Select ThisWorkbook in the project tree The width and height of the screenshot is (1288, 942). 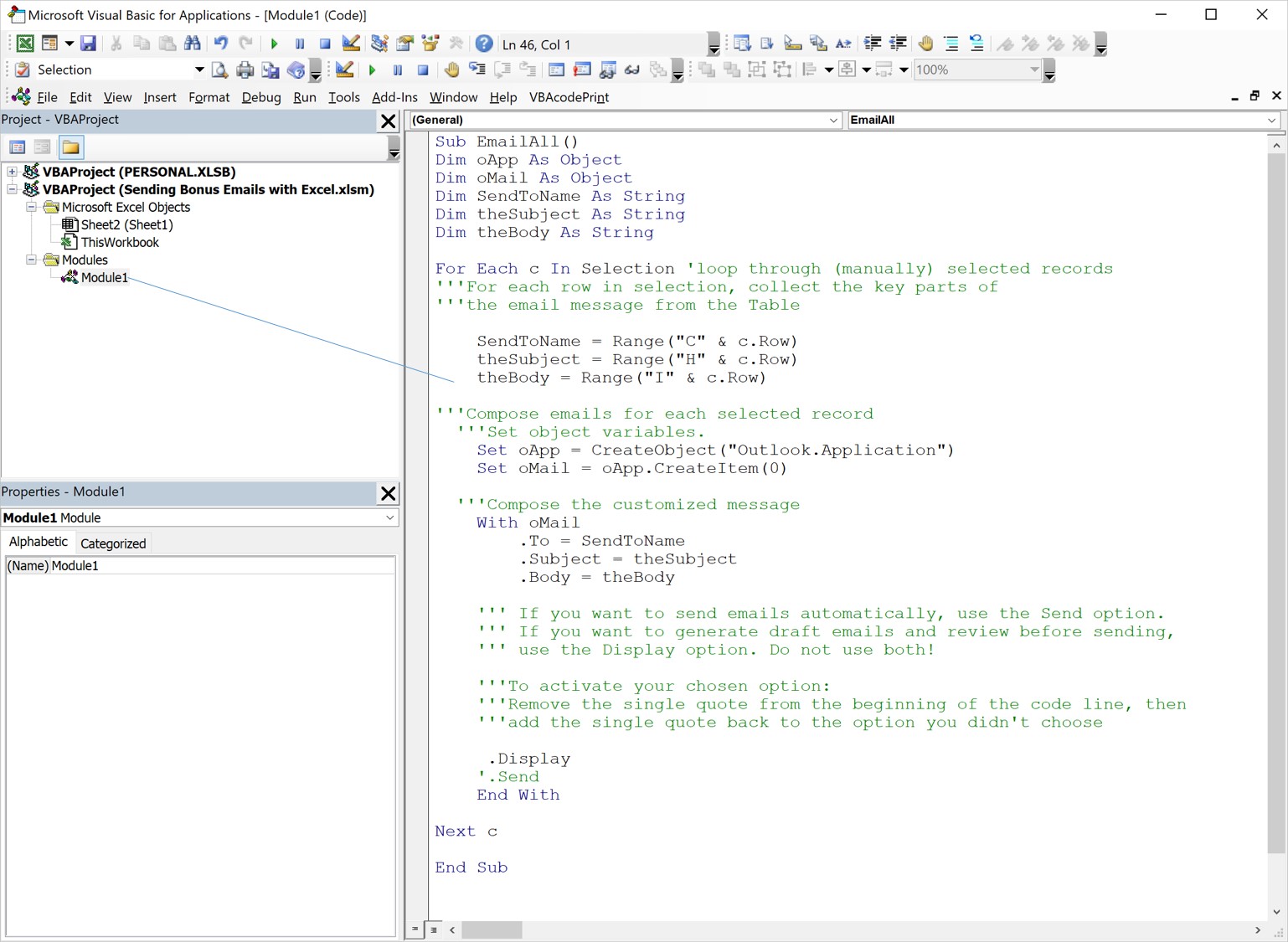click(119, 242)
